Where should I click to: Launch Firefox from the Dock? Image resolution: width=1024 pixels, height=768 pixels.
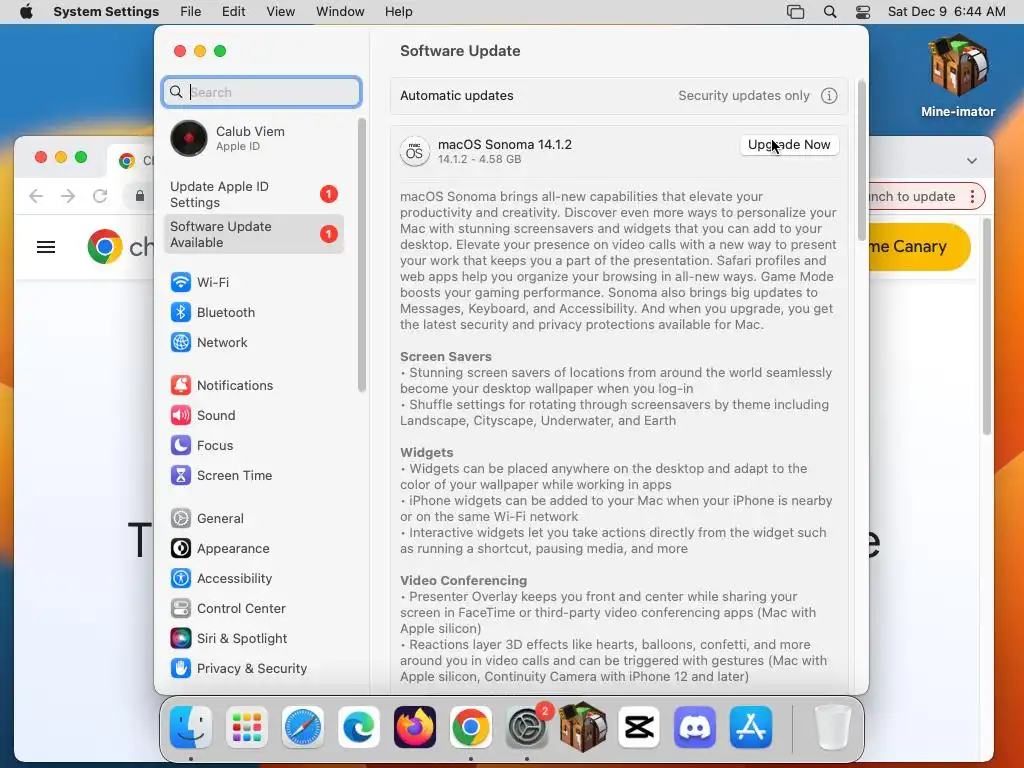(415, 727)
